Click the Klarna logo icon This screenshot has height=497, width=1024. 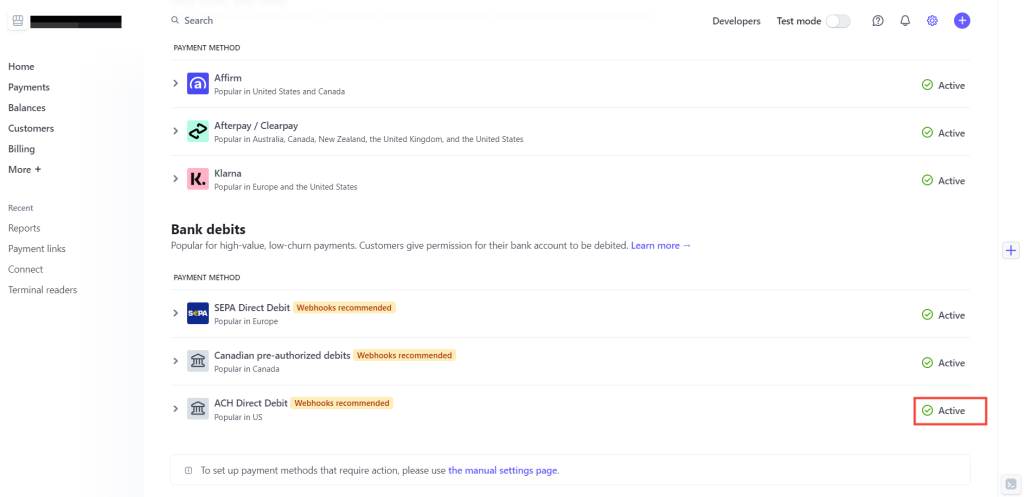tap(198, 180)
